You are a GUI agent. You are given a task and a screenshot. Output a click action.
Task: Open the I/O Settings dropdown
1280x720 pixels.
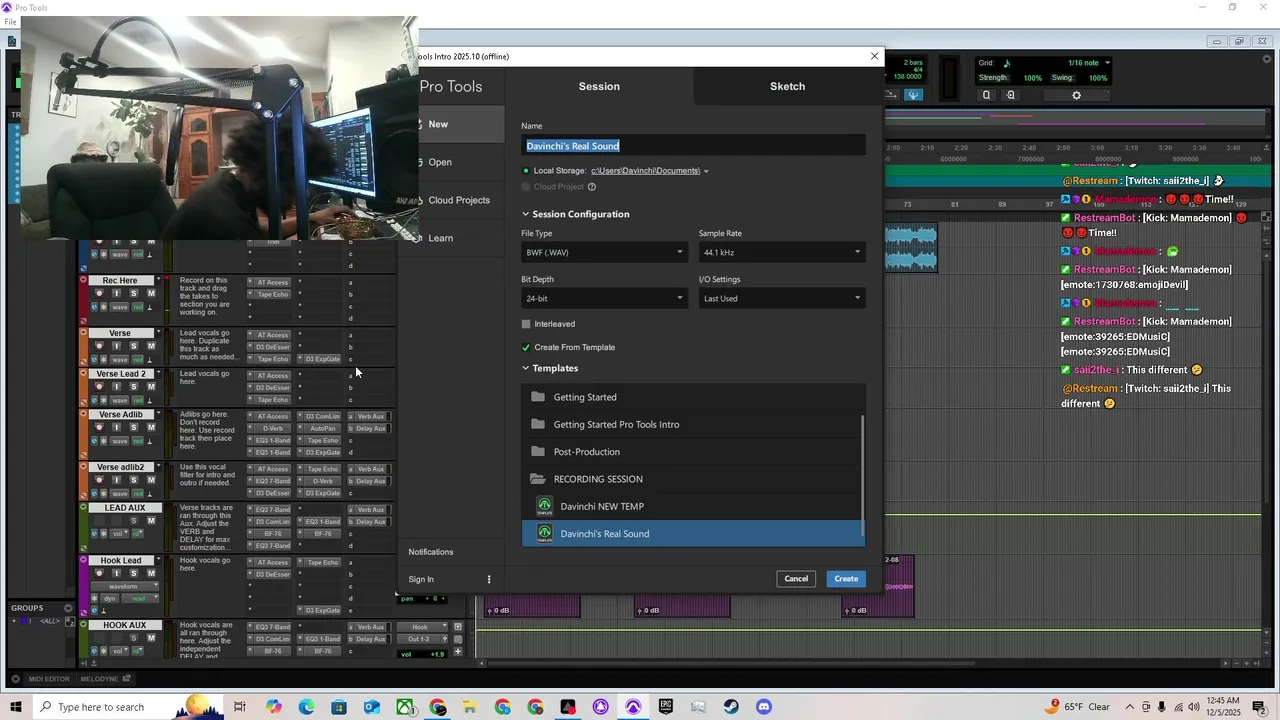pos(781,298)
